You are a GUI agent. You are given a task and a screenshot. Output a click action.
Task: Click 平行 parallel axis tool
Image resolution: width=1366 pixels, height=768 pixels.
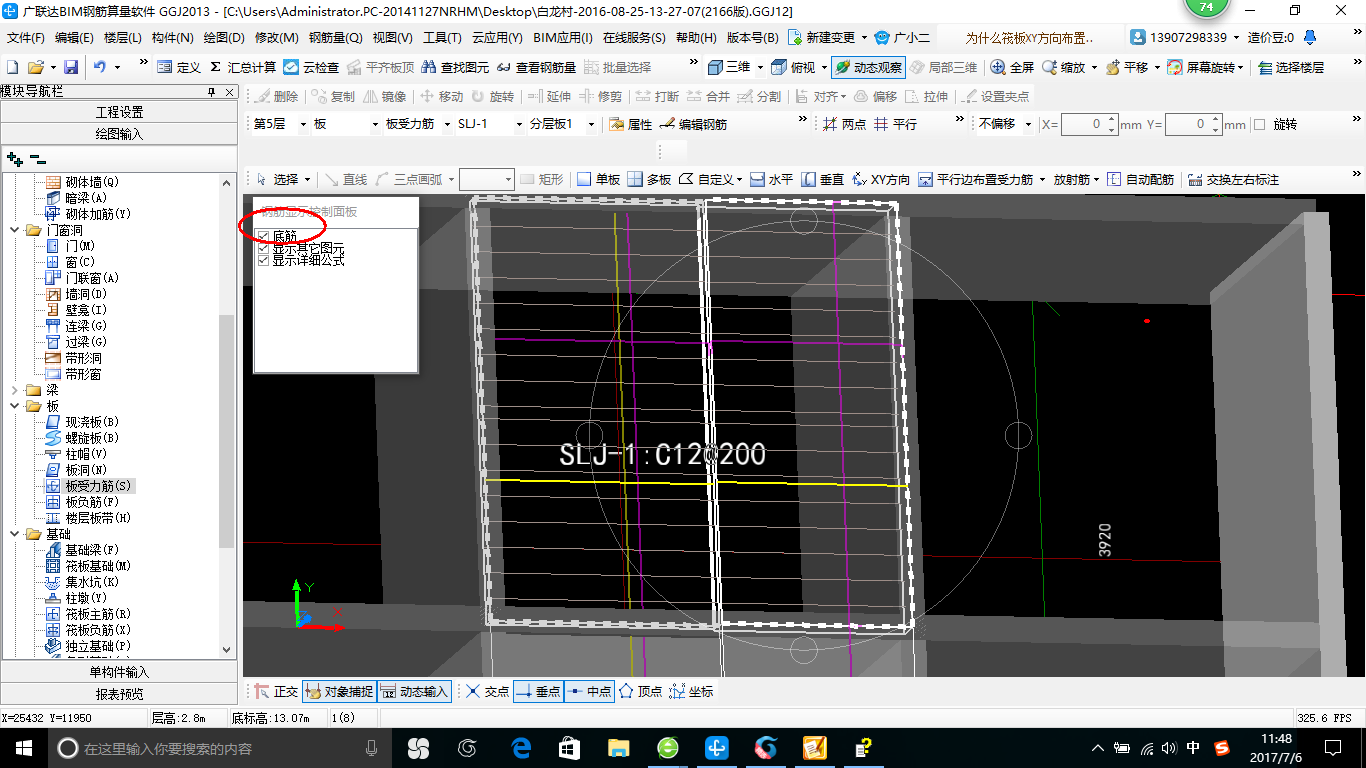(x=895, y=124)
